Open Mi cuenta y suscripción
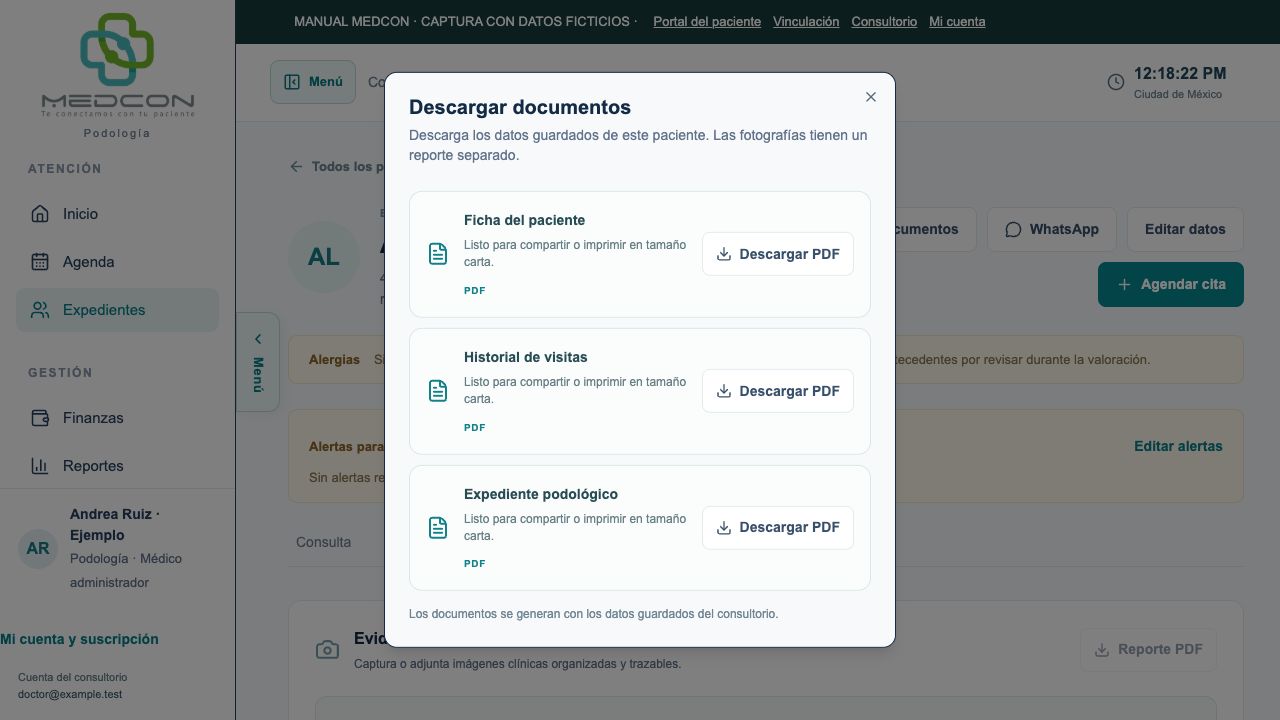This screenshot has width=1280, height=720. 79,639
